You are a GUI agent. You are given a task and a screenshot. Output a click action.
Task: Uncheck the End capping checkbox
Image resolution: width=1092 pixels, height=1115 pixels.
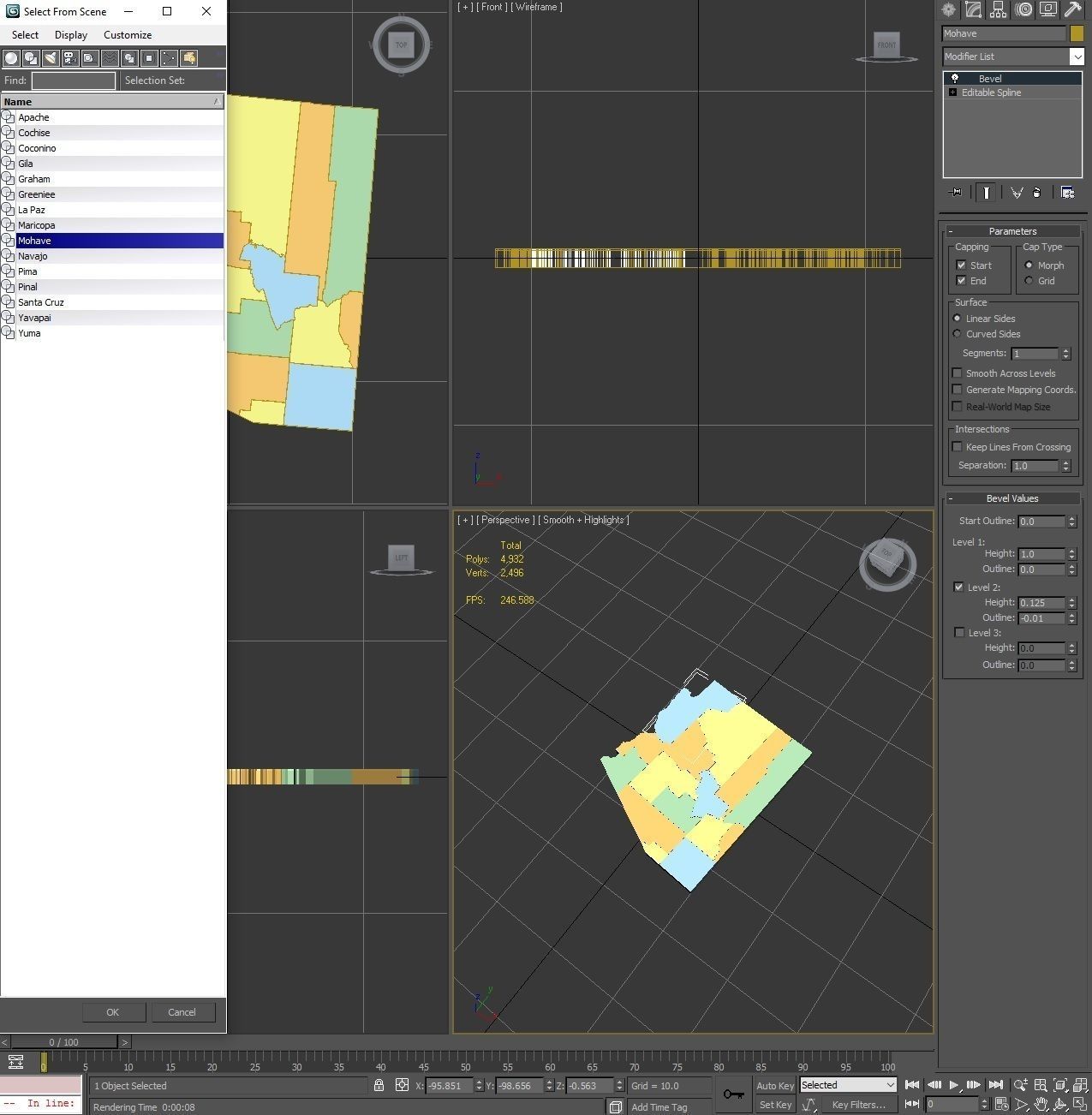tap(961, 281)
